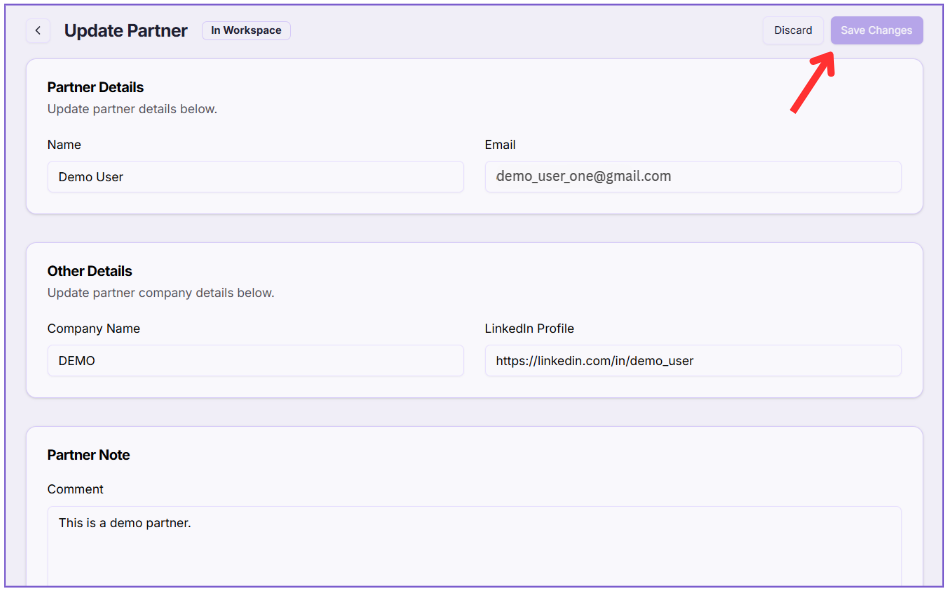
Task: Click the Save Changes button
Action: tap(876, 31)
